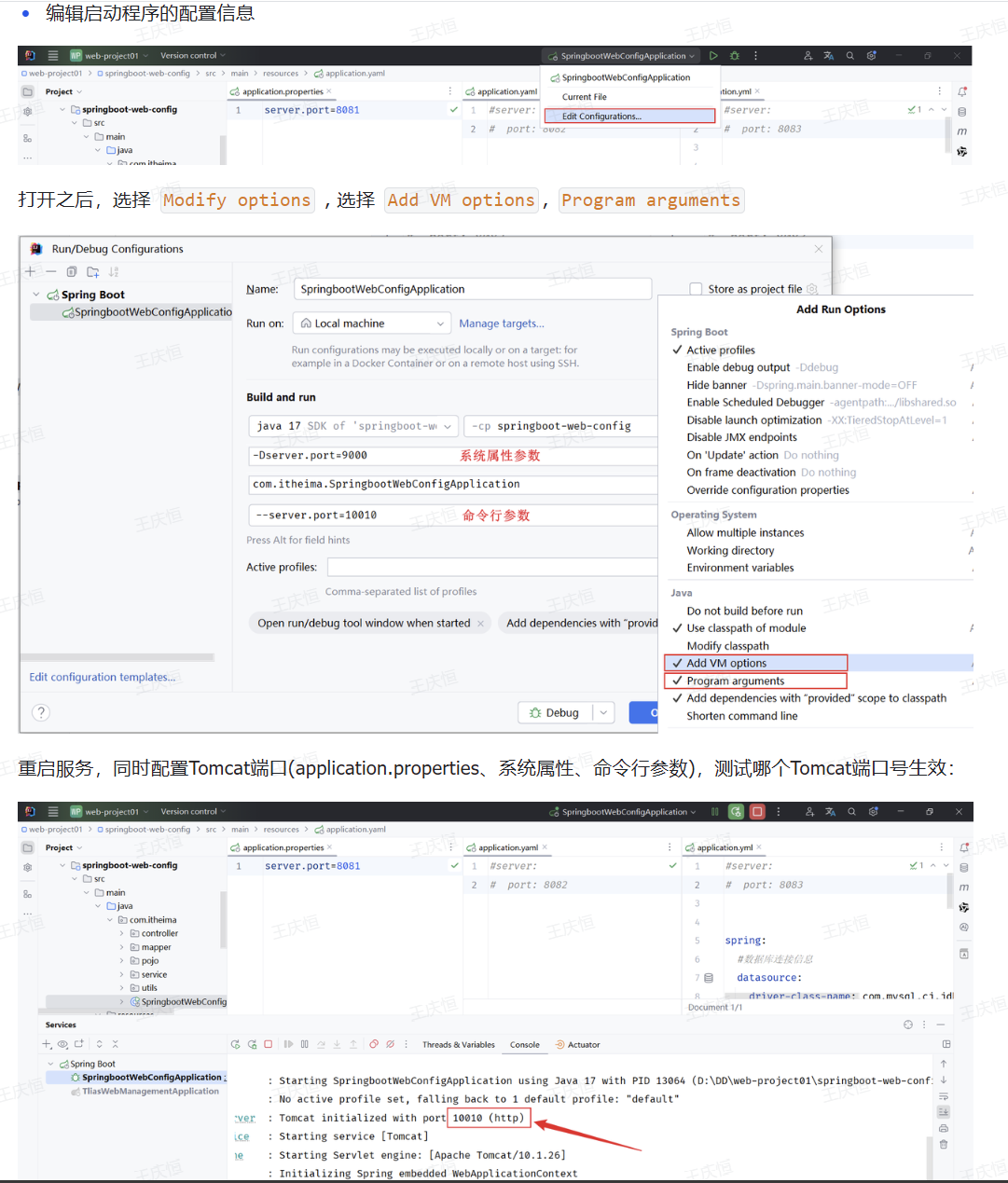Switch to the Threads & Variables tab
The width and height of the screenshot is (1008, 1183).
pyautogui.click(x=458, y=1045)
